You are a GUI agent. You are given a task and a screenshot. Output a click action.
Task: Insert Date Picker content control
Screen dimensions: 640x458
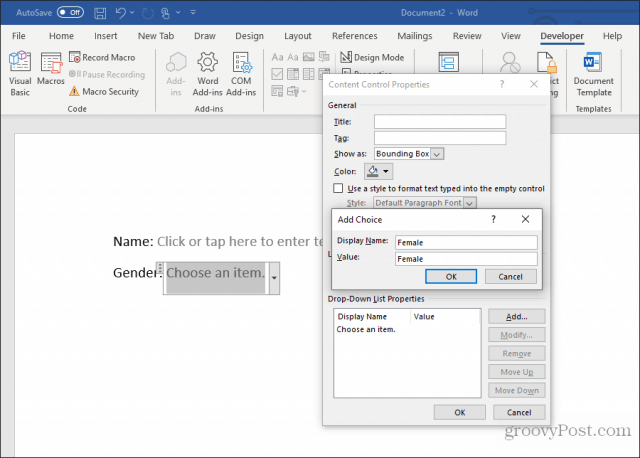point(324,73)
